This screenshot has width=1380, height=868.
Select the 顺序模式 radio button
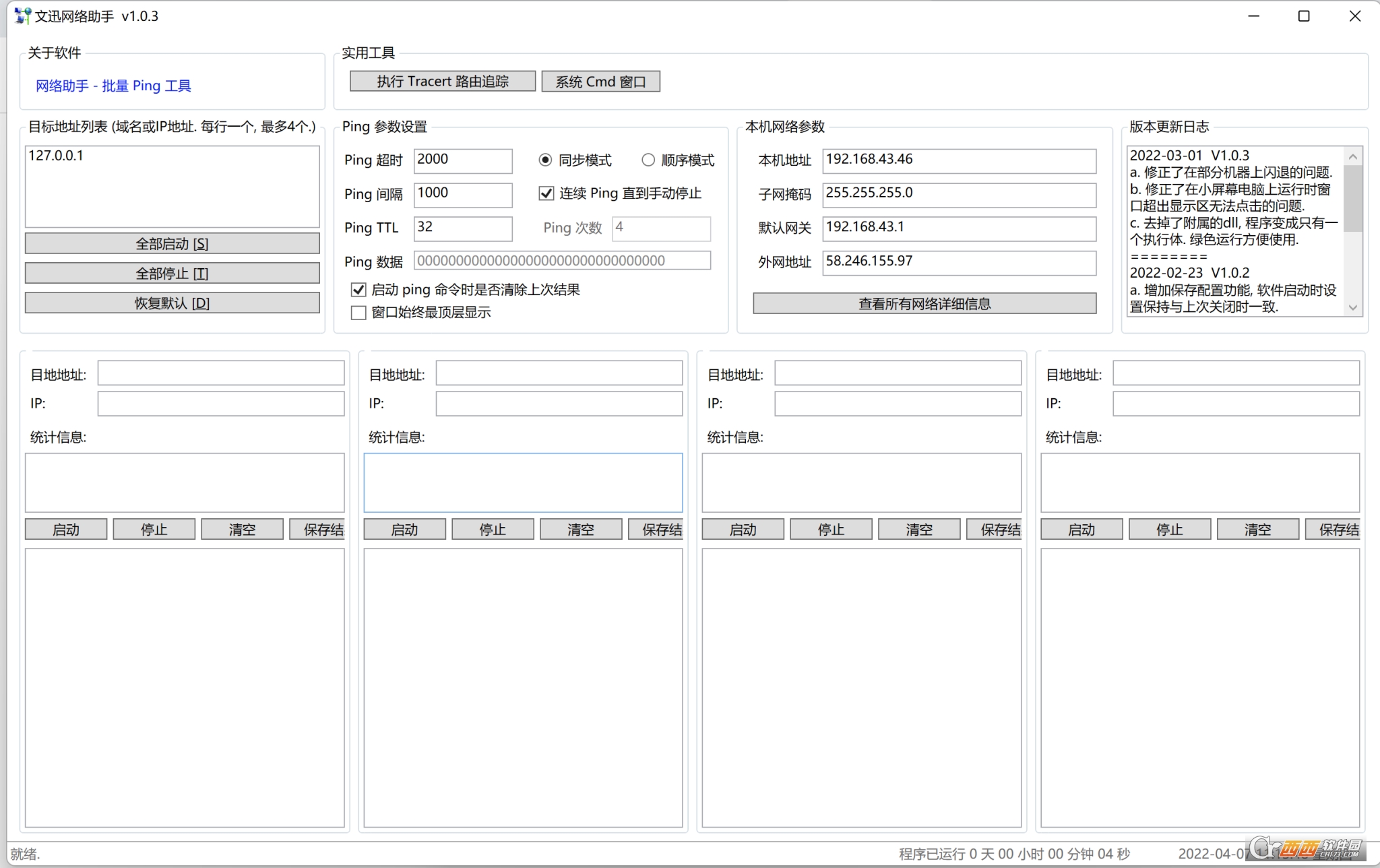(648, 160)
